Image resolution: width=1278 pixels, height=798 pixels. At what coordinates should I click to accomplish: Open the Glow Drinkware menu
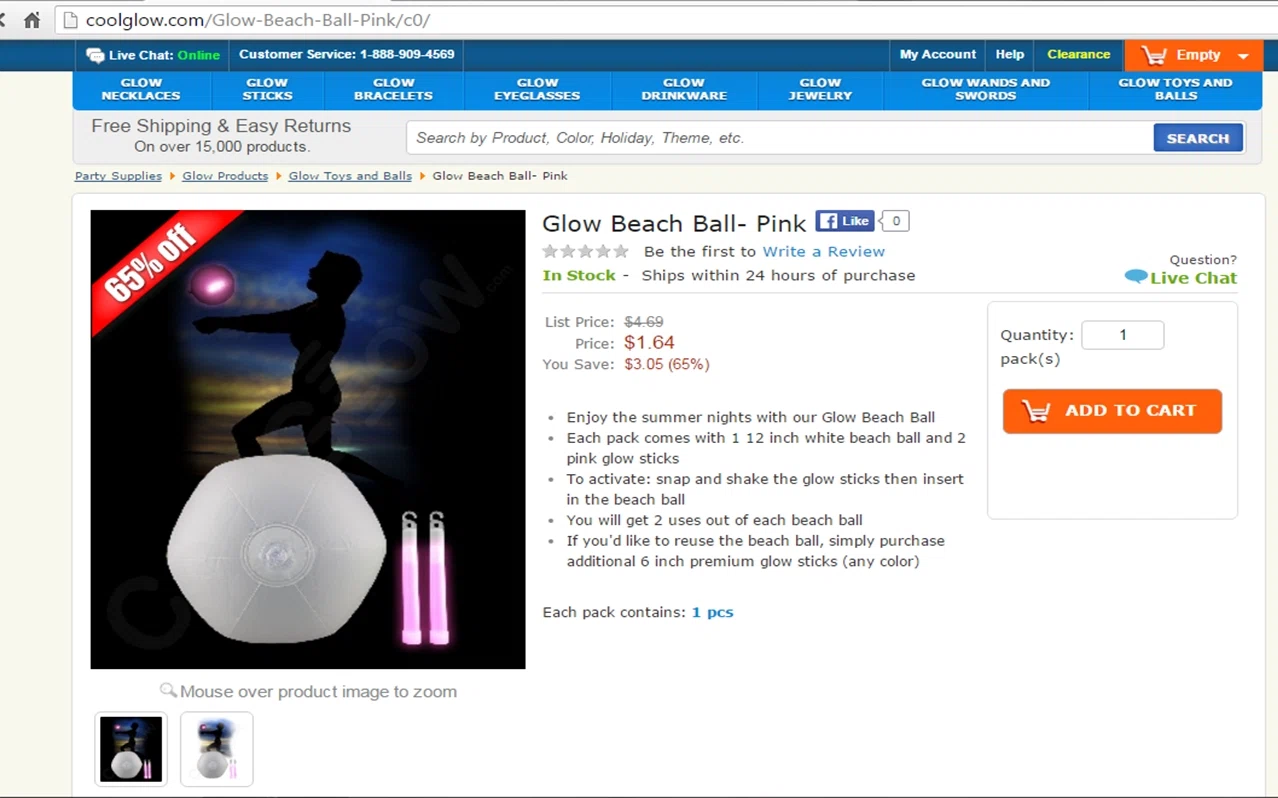684,90
